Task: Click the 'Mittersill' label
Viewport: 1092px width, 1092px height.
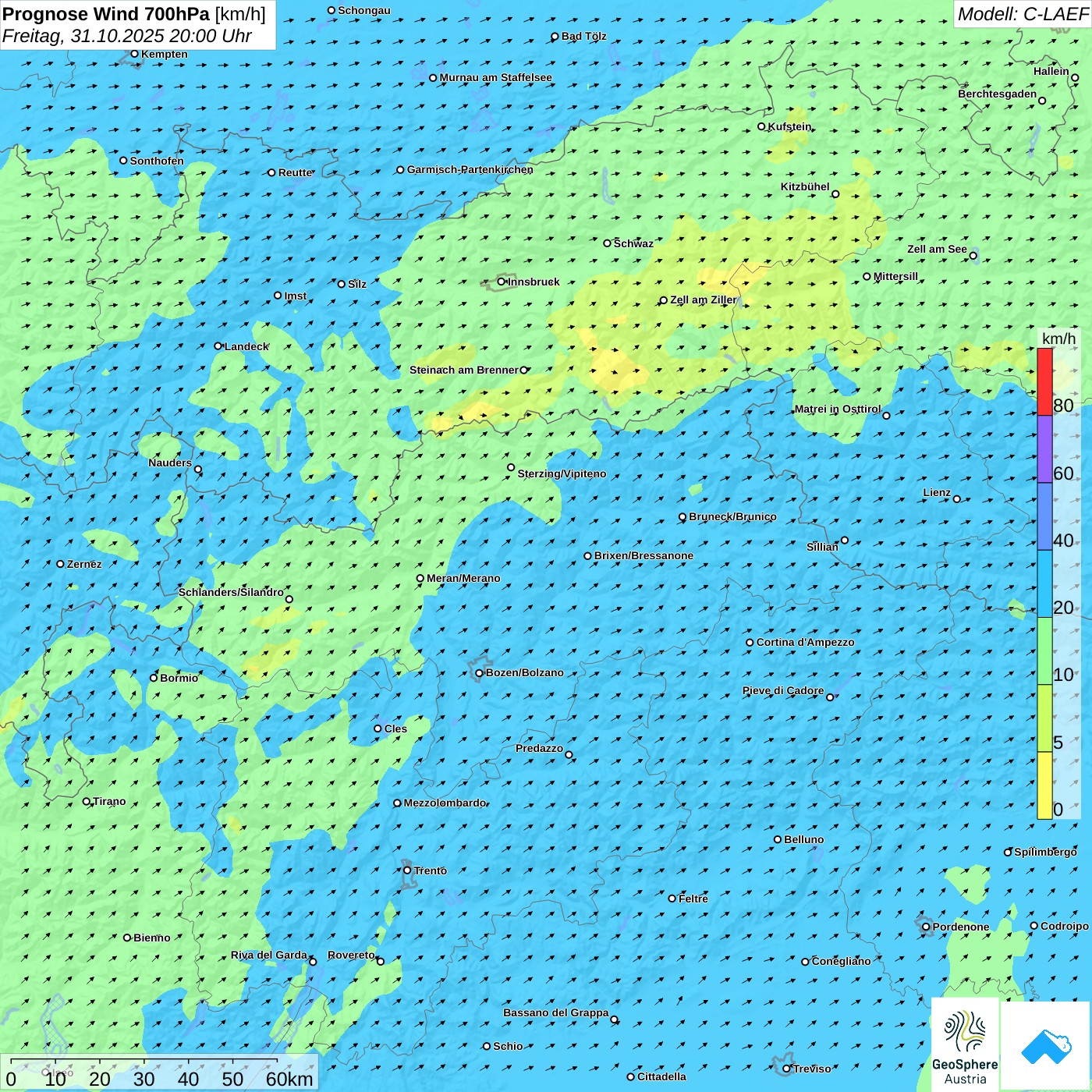Action: (895, 277)
